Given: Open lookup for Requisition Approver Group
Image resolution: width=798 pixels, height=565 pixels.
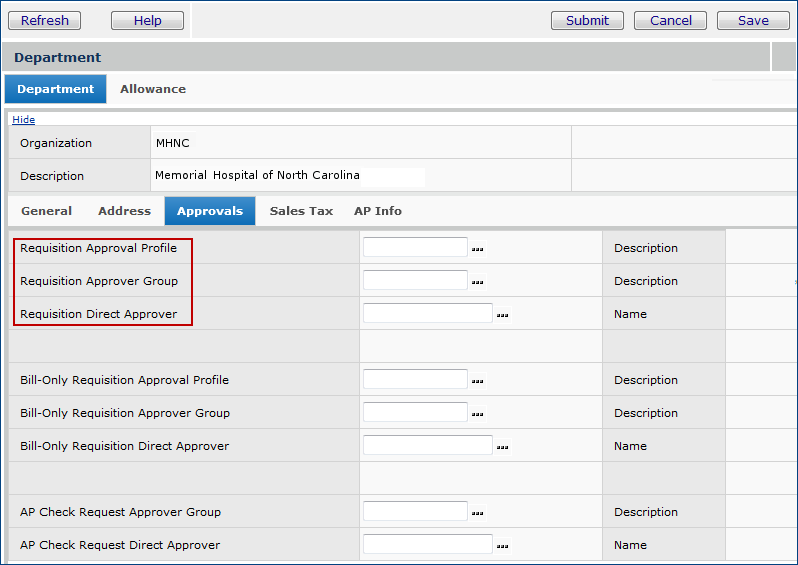Looking at the screenshot, I should point(477,282).
